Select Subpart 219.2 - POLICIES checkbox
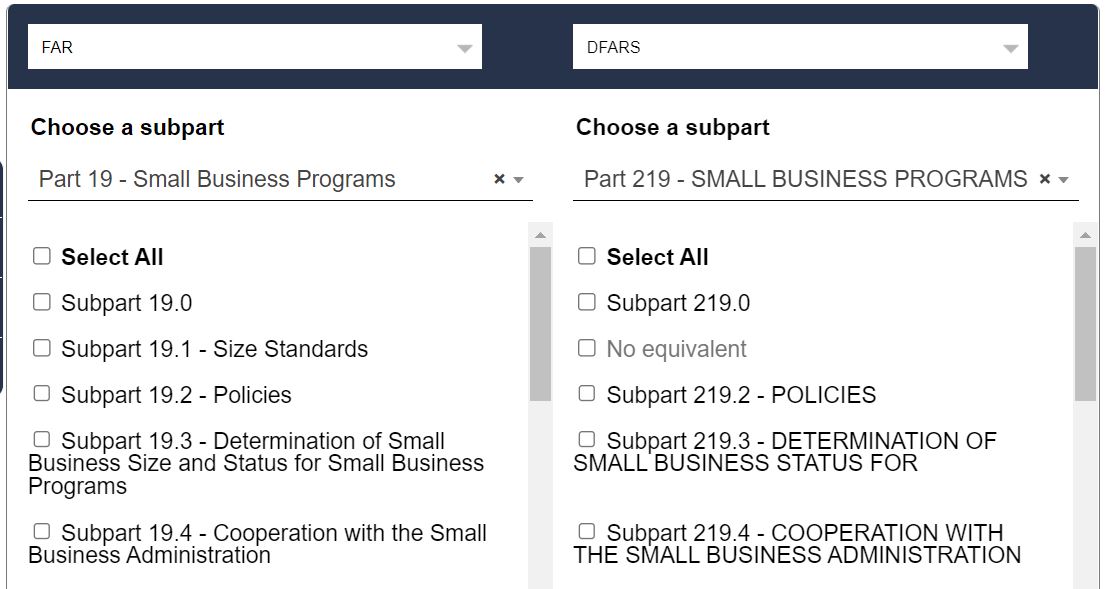Screen dimensions: 1111x589 [587, 394]
